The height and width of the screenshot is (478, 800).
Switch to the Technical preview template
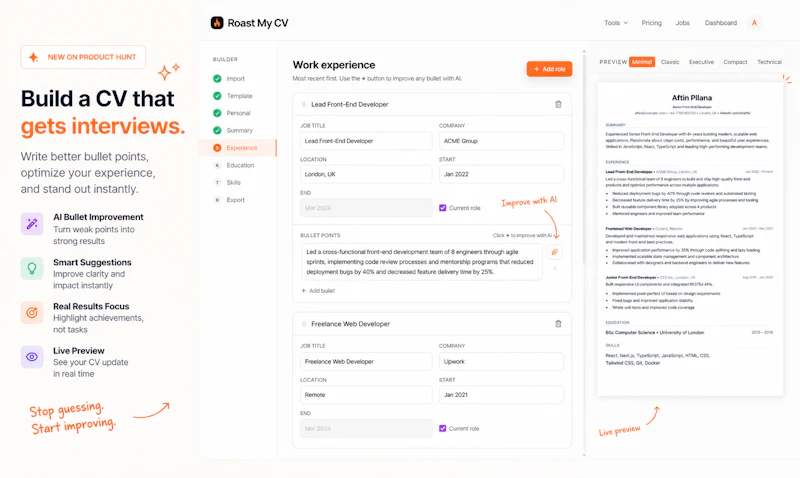[x=769, y=62]
